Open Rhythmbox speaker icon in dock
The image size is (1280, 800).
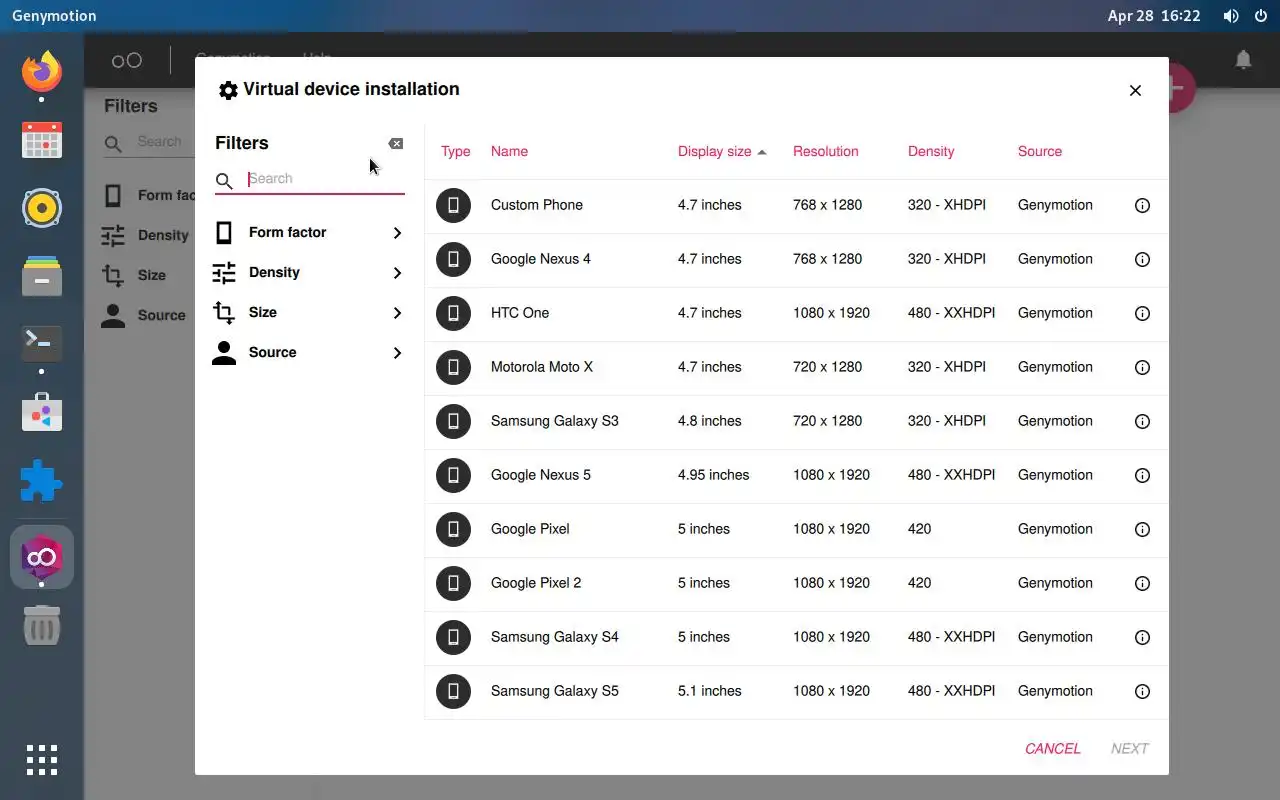[42, 208]
